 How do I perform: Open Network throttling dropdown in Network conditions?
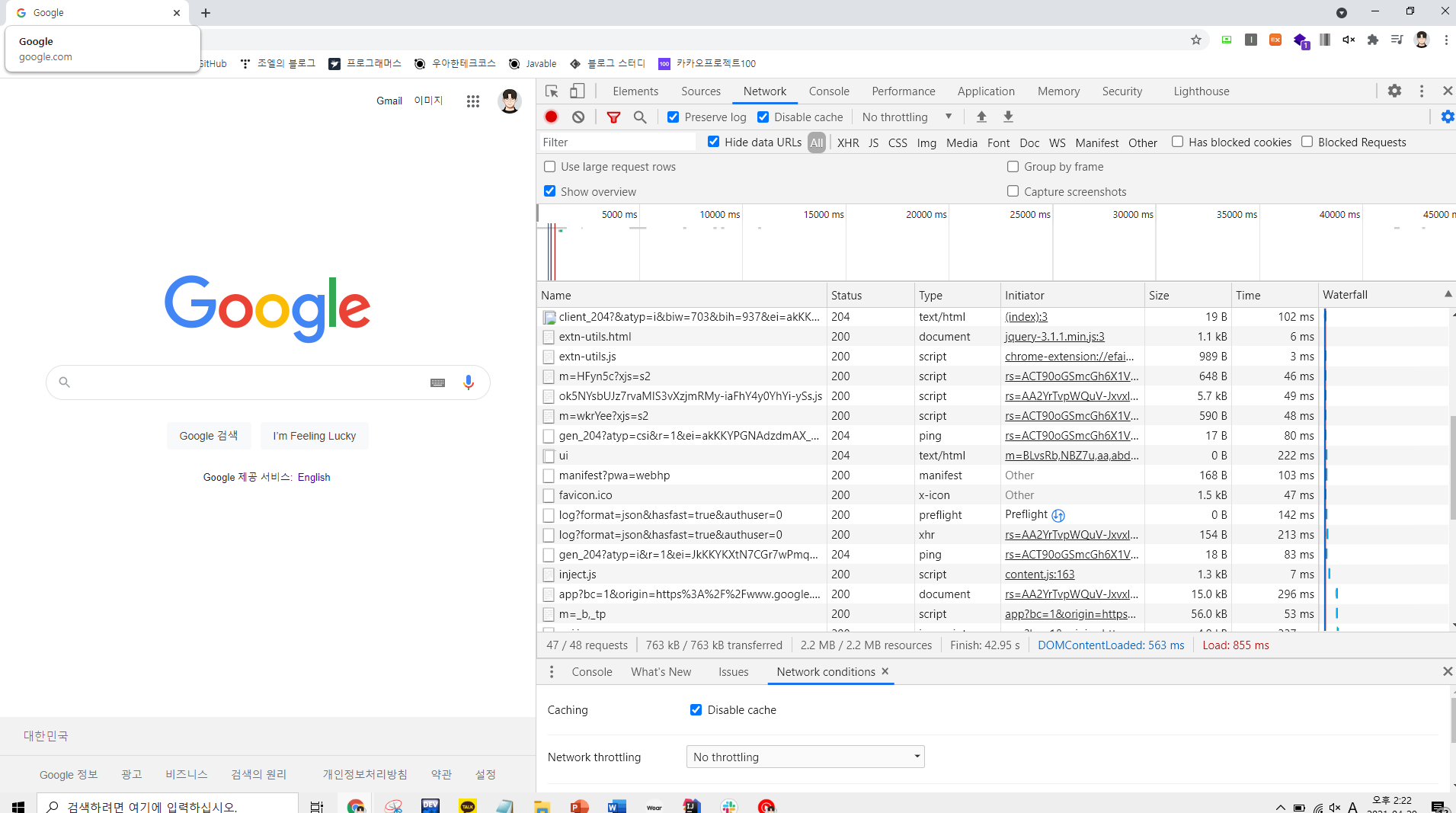[805, 756]
